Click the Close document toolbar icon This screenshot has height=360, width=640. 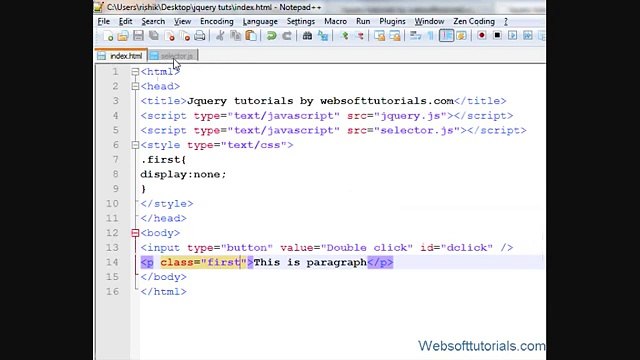pos(169,36)
